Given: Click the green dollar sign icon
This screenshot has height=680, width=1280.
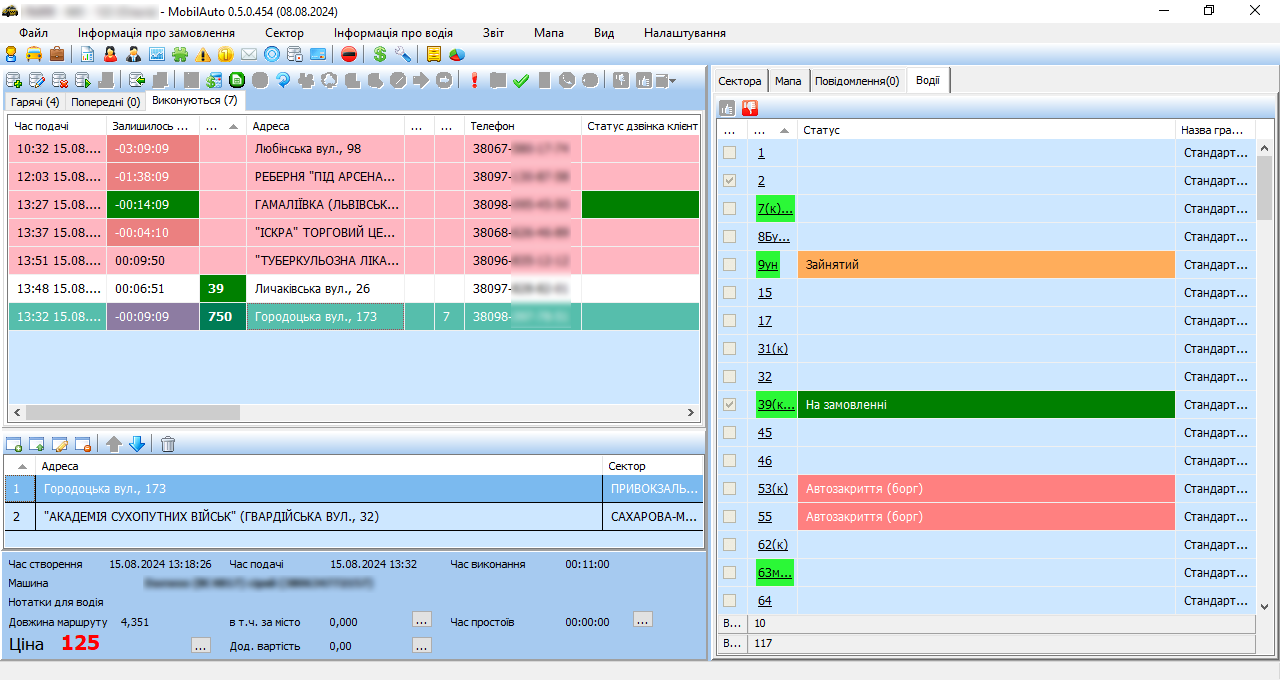Looking at the screenshot, I should 379,54.
